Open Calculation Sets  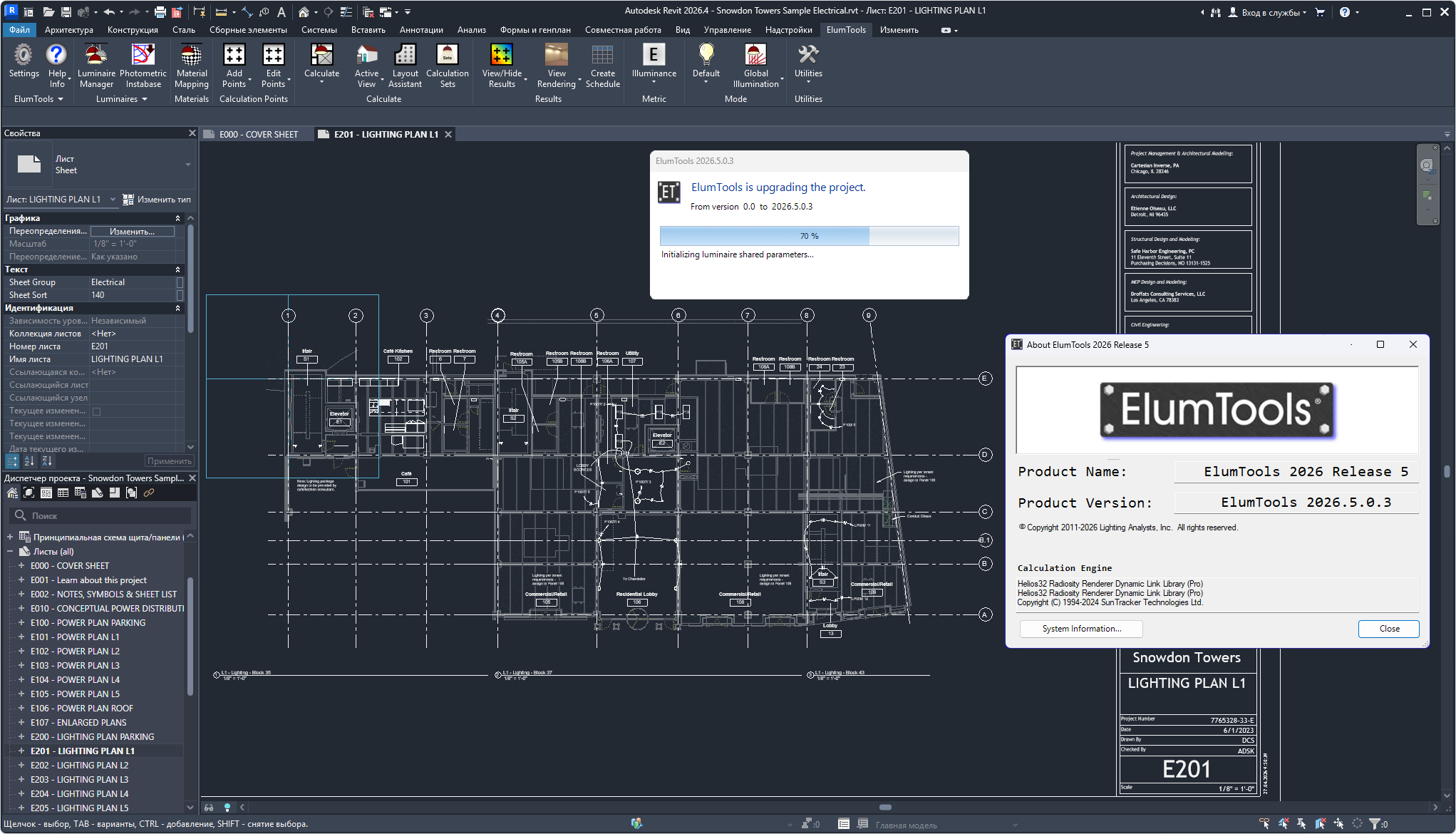pyautogui.click(x=448, y=66)
